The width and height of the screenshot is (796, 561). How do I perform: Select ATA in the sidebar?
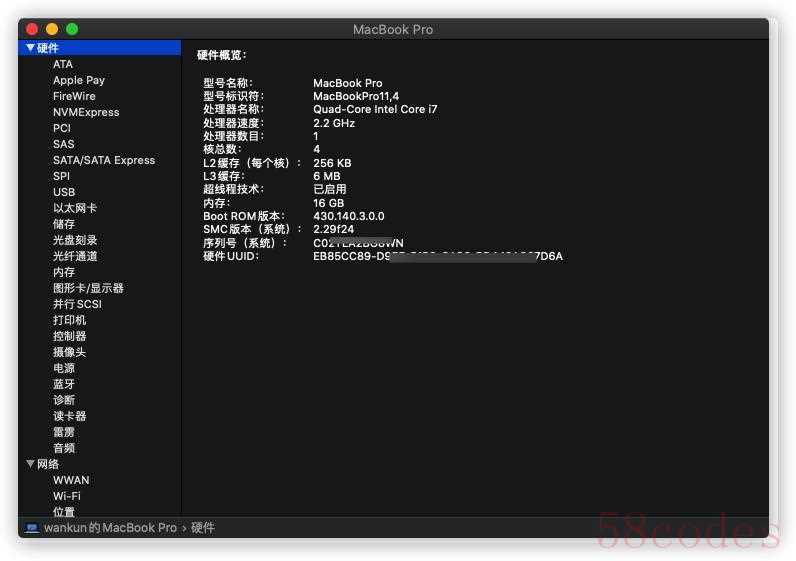(63, 64)
